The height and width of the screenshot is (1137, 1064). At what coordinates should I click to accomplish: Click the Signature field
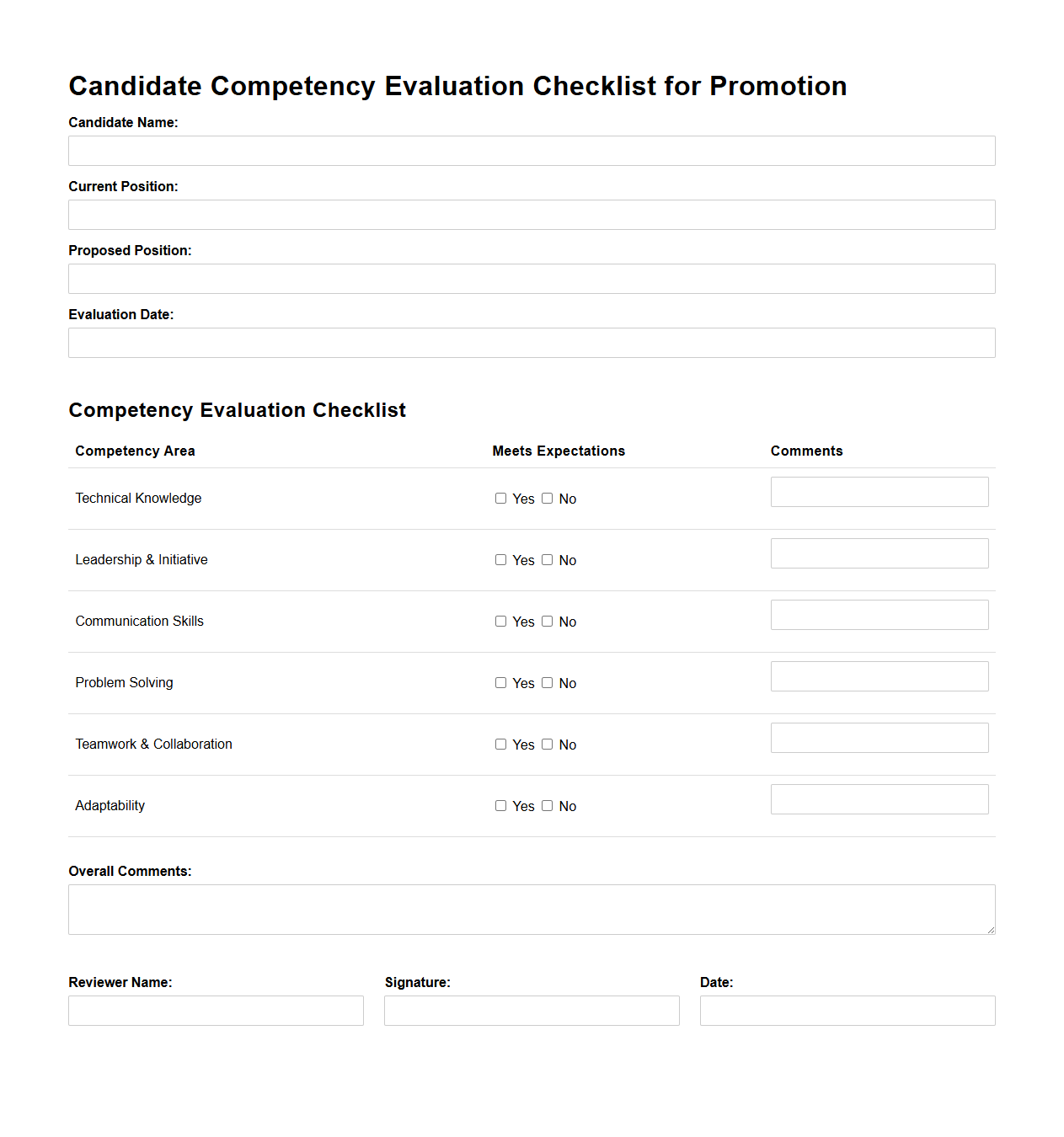(x=532, y=1010)
